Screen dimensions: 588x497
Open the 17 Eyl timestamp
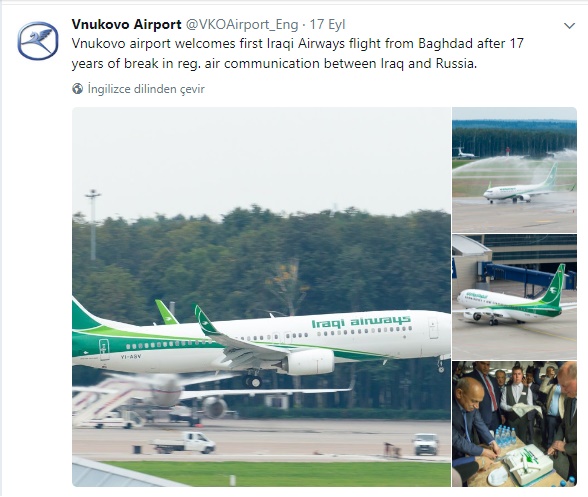click(x=327, y=25)
